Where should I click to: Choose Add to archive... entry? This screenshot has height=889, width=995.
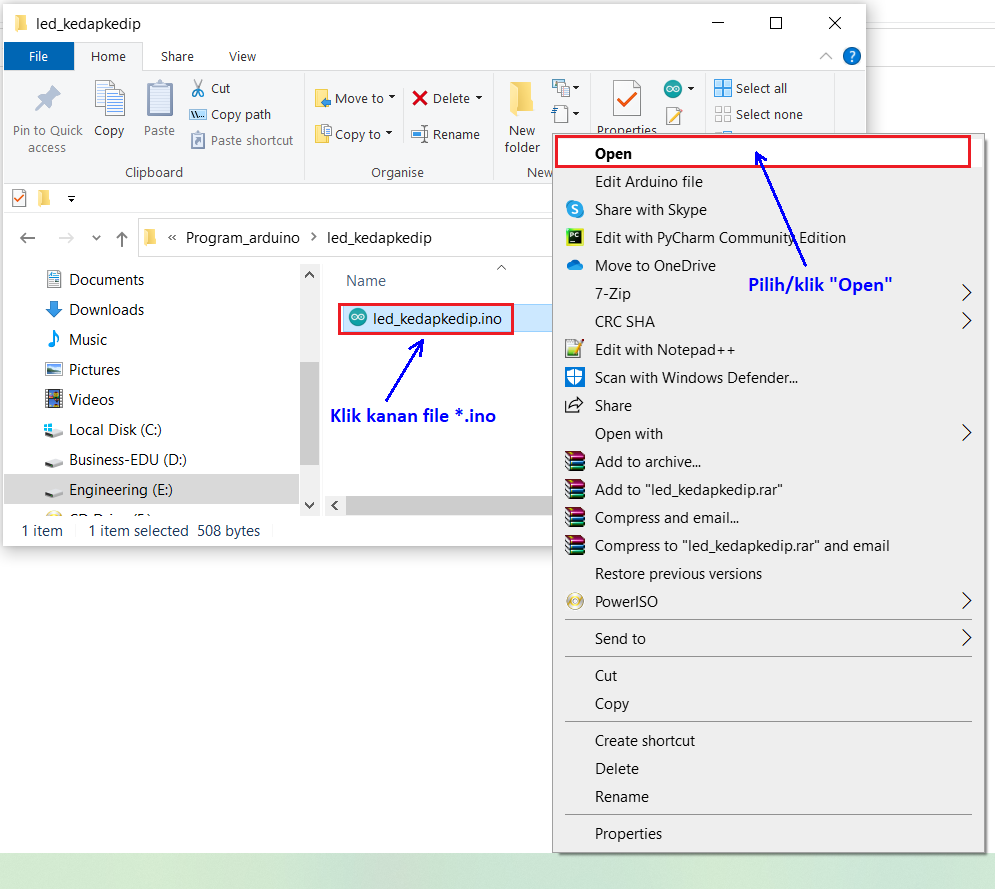[768, 462]
